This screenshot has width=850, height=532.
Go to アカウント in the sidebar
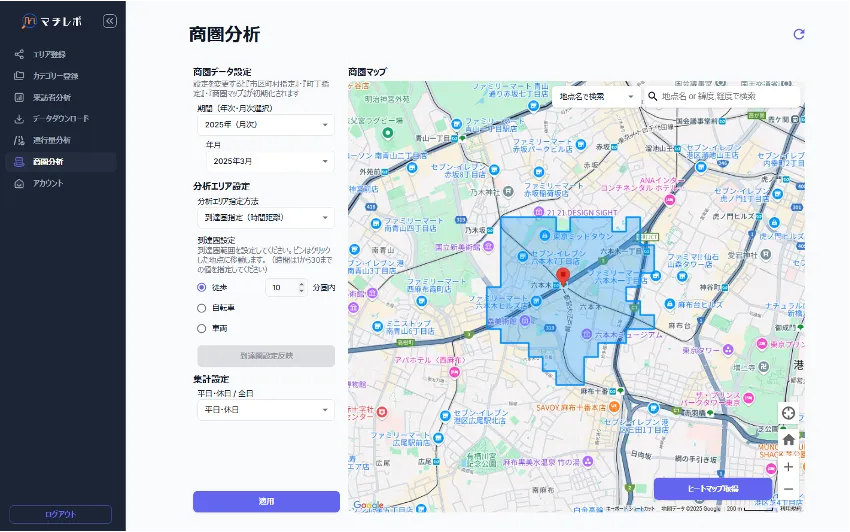(x=47, y=183)
